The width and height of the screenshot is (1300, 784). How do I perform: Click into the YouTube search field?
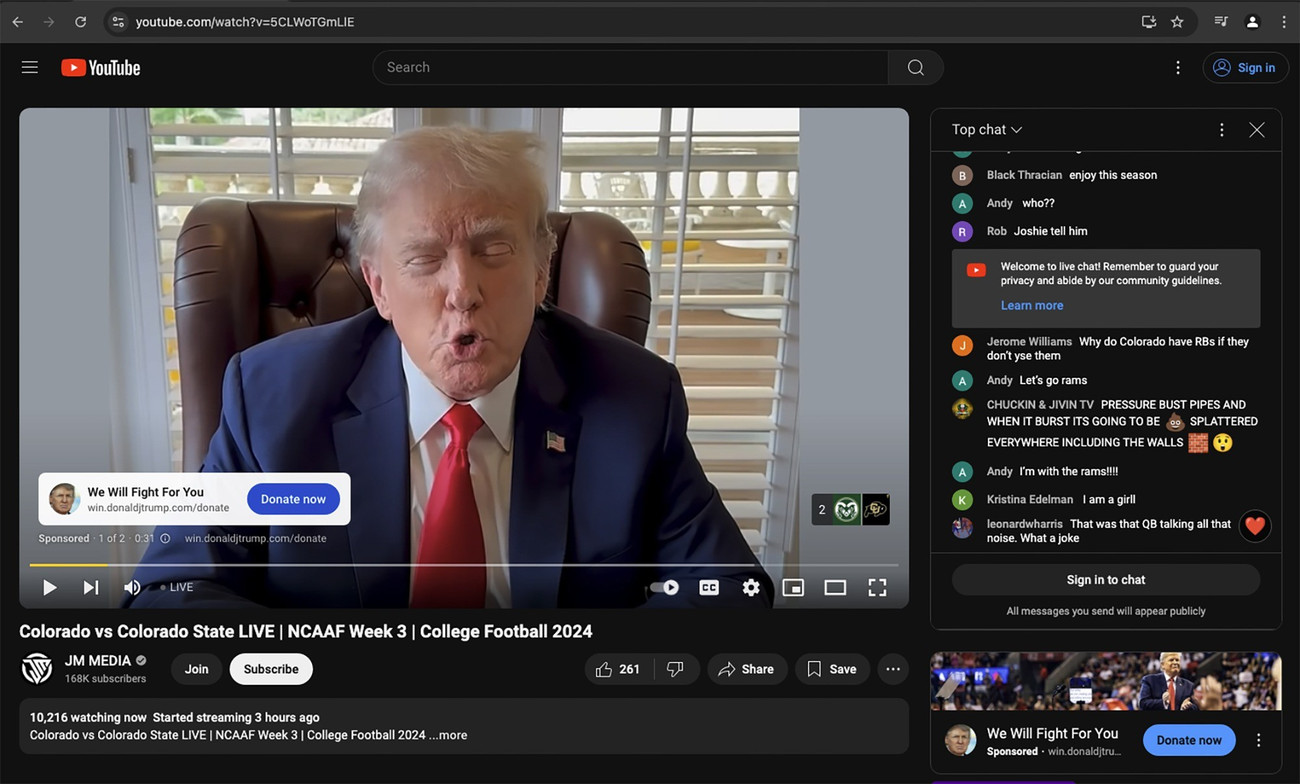coord(630,67)
